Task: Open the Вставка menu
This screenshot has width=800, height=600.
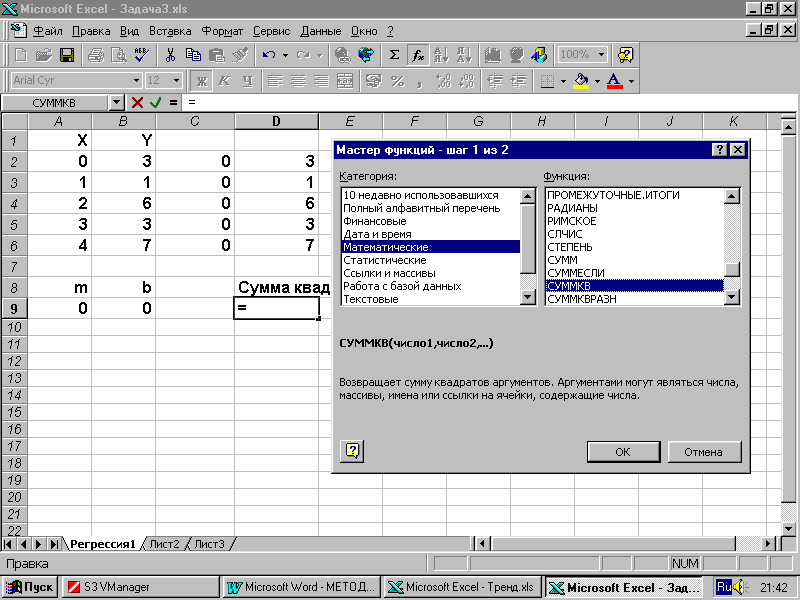Action: tap(170, 31)
